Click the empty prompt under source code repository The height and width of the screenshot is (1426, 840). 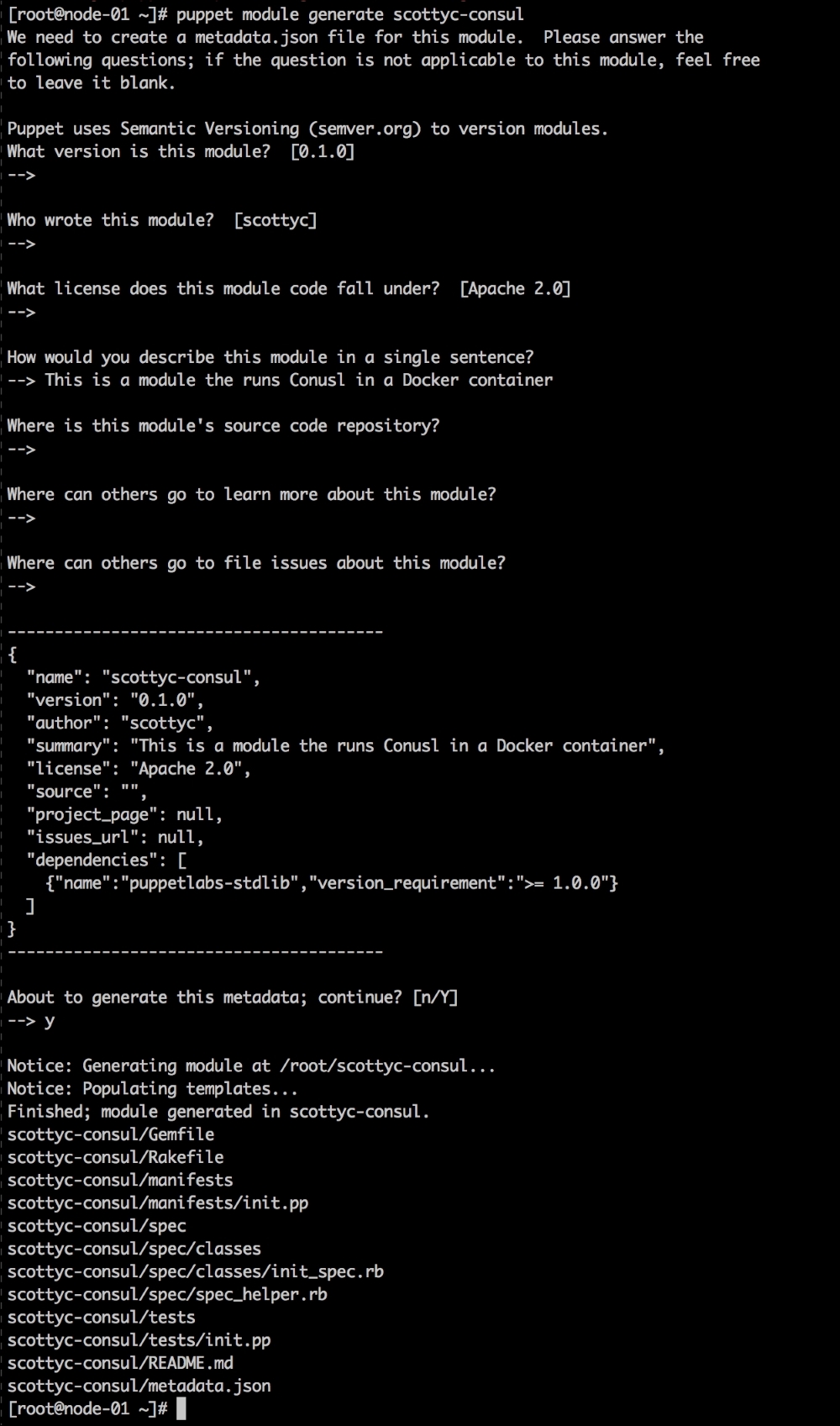22,450
